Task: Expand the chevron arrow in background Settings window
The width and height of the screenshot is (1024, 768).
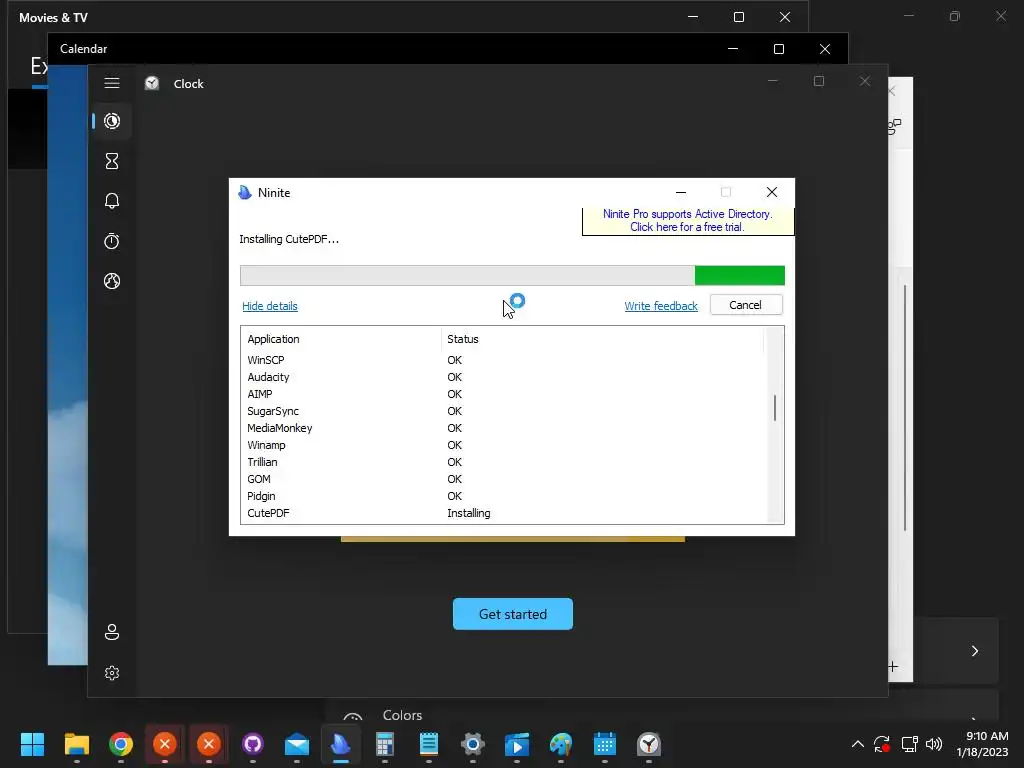Action: (x=974, y=650)
